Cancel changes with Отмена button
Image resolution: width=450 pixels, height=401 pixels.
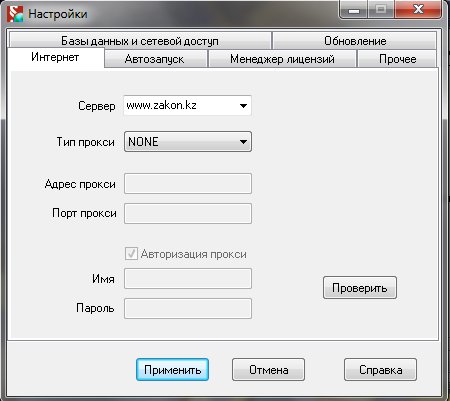(268, 370)
